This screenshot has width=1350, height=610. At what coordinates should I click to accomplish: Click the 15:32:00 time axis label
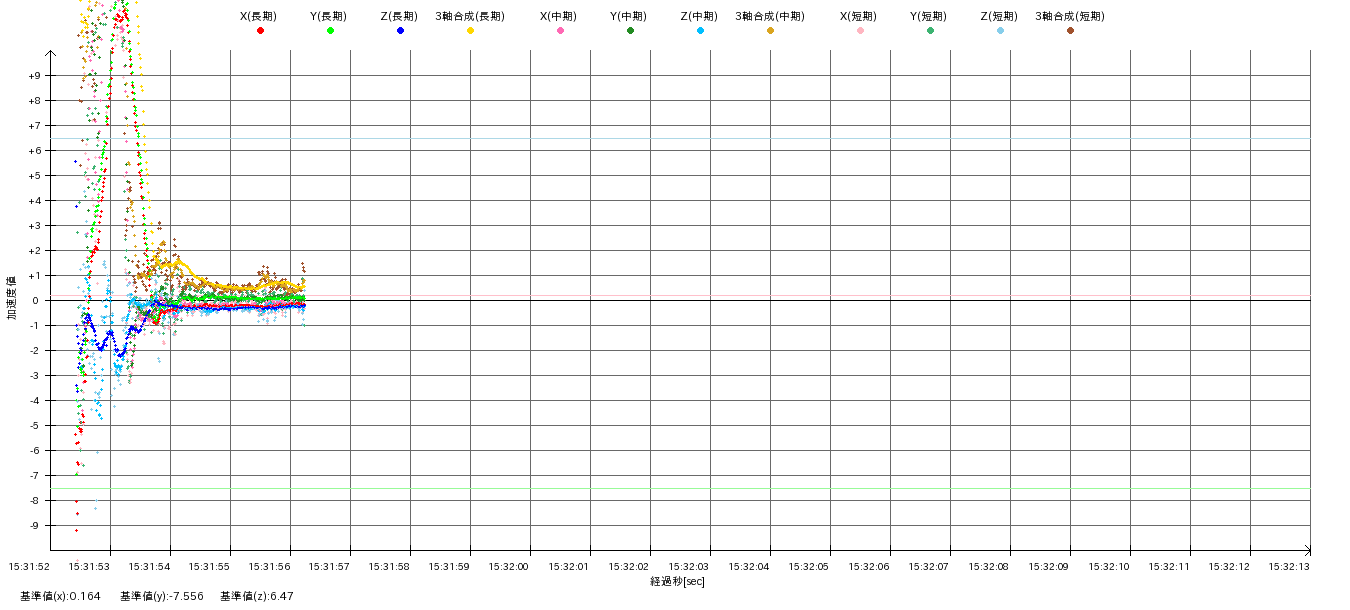pos(509,566)
